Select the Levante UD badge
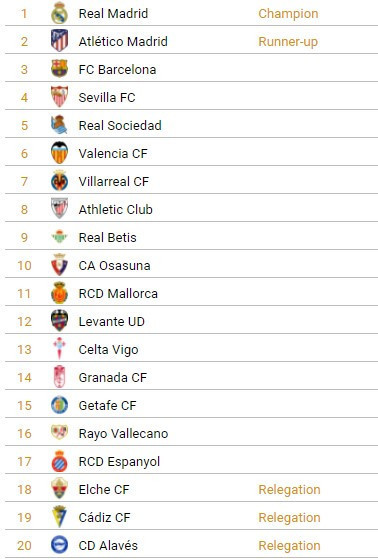Image resolution: width=378 pixels, height=559 pixels. (x=59, y=321)
